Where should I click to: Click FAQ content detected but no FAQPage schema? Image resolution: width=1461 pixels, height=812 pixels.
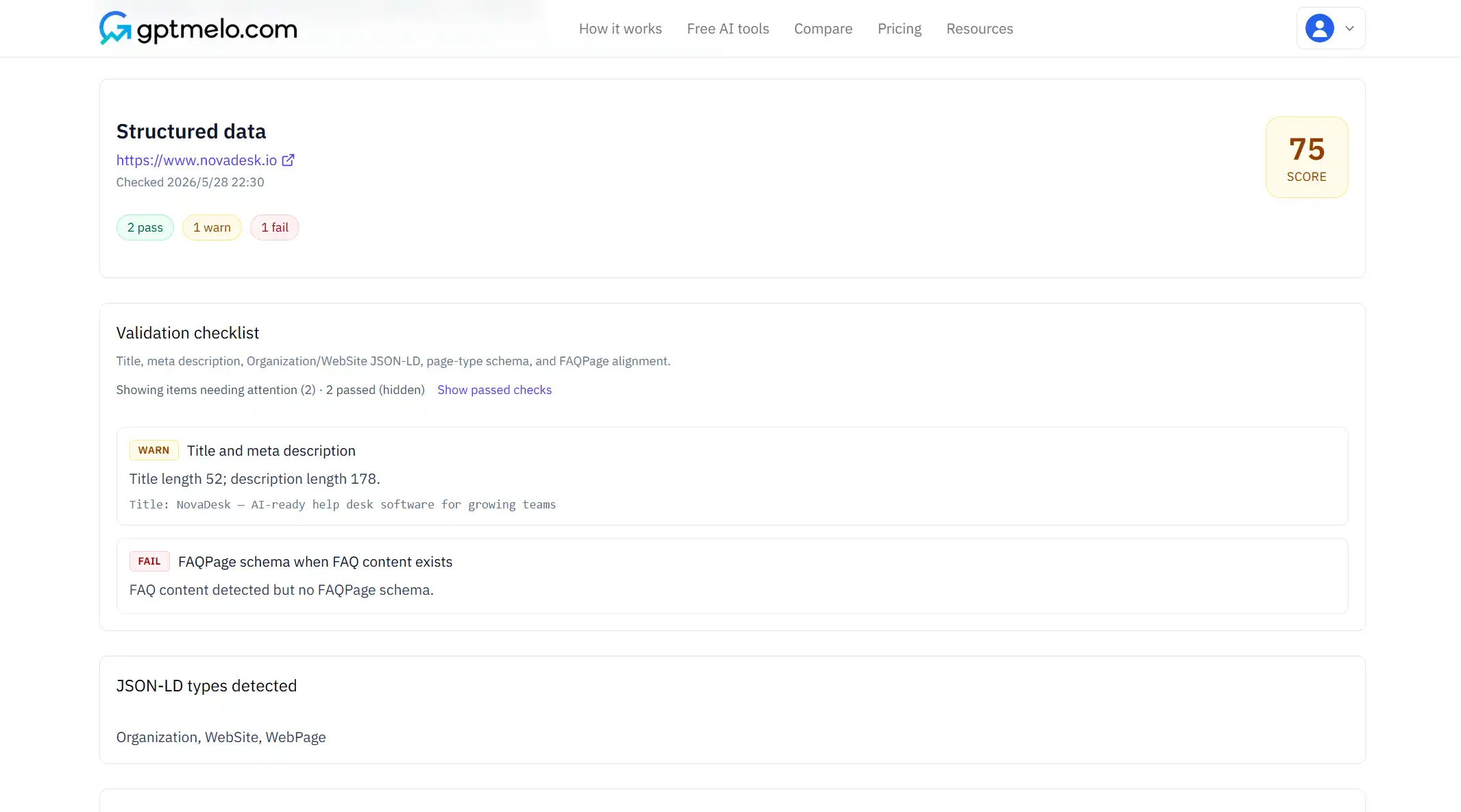(282, 590)
